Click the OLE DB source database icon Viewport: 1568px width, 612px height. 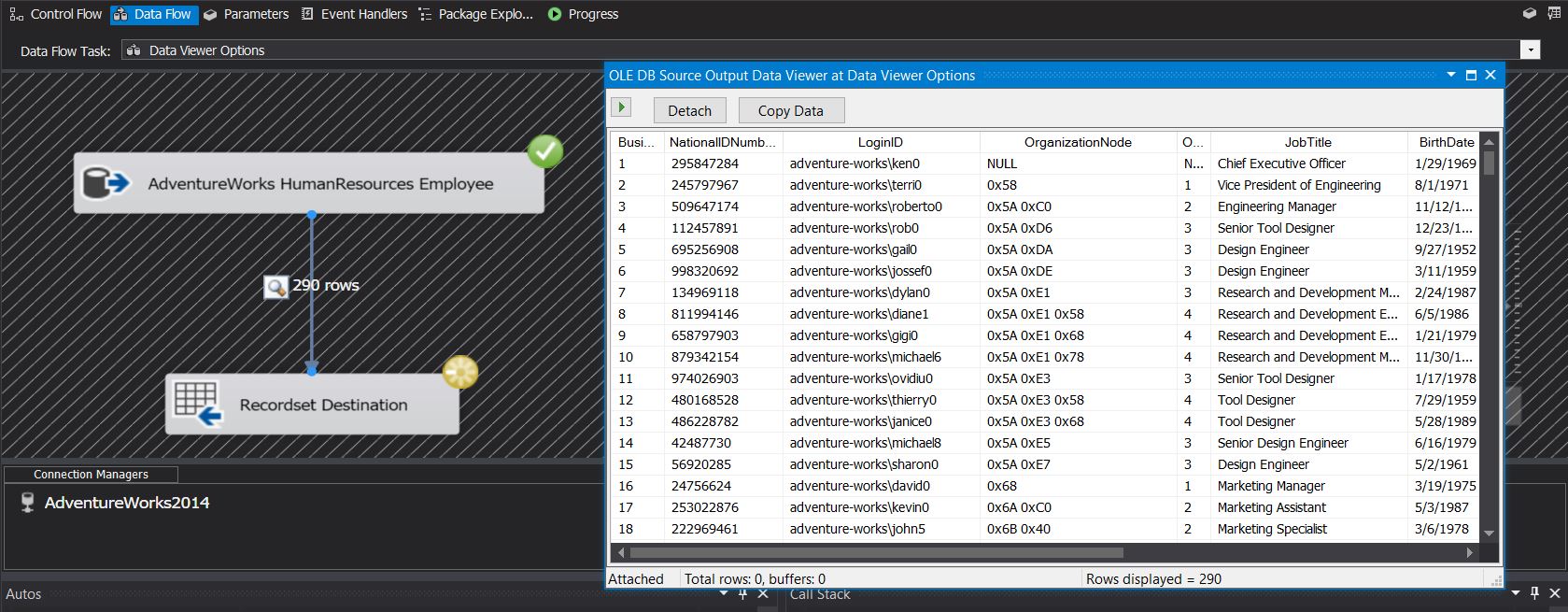pyautogui.click(x=105, y=183)
